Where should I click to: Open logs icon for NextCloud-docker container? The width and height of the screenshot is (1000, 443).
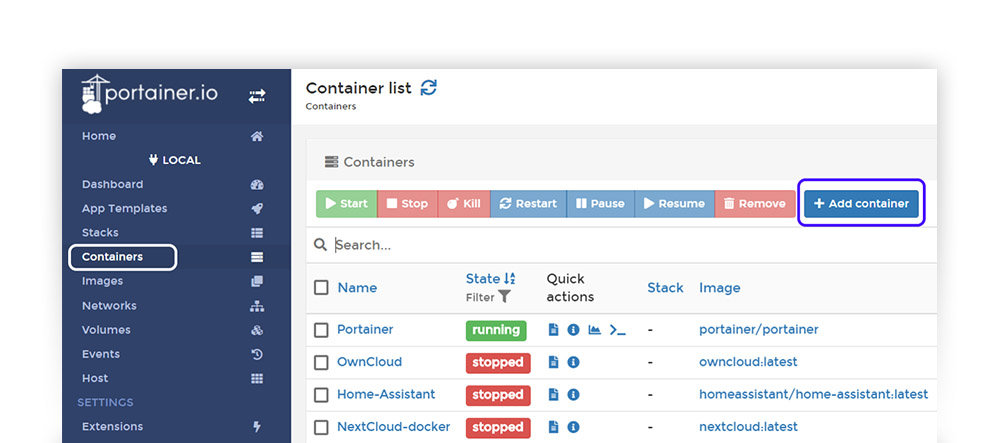pos(554,427)
